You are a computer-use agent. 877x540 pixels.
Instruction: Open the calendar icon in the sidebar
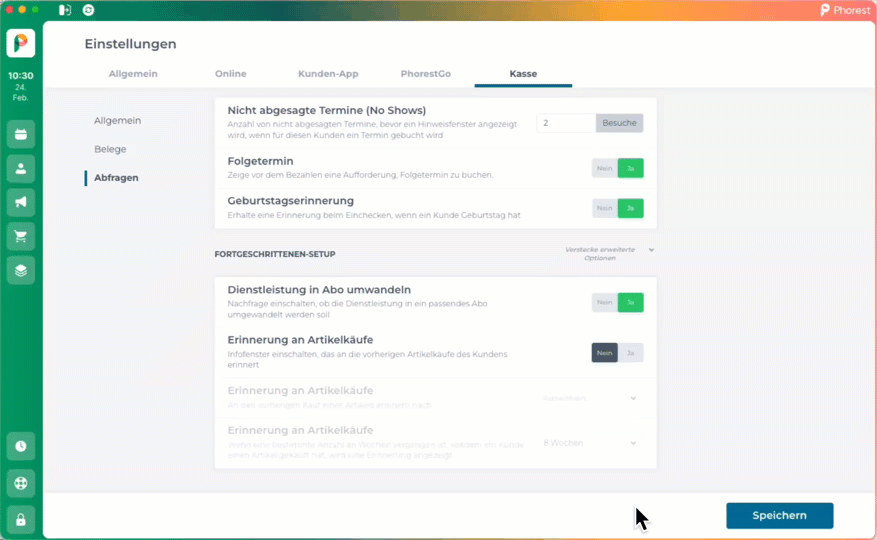20,134
